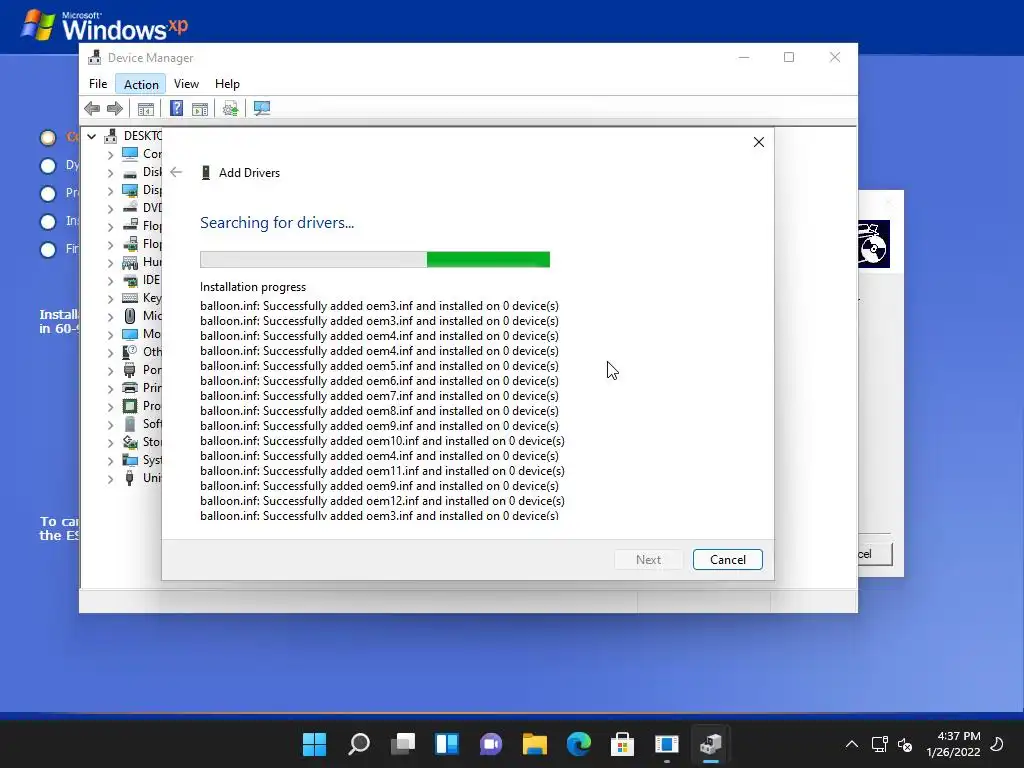This screenshot has height=768, width=1024.
Task: Click the disabled Next button
Action: 648,560
